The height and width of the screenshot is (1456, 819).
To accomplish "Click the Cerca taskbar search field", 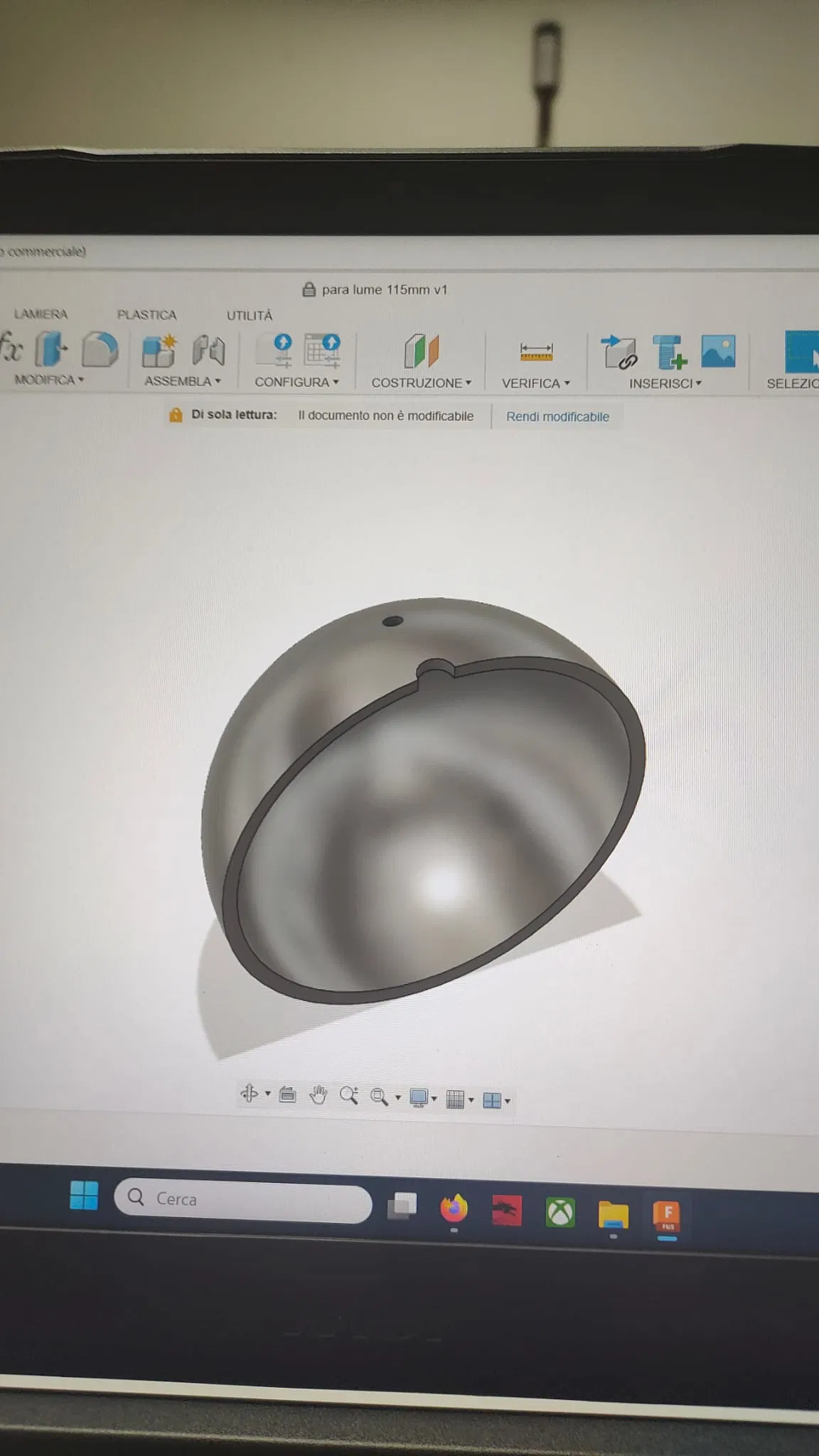I will pyautogui.click(x=243, y=1199).
